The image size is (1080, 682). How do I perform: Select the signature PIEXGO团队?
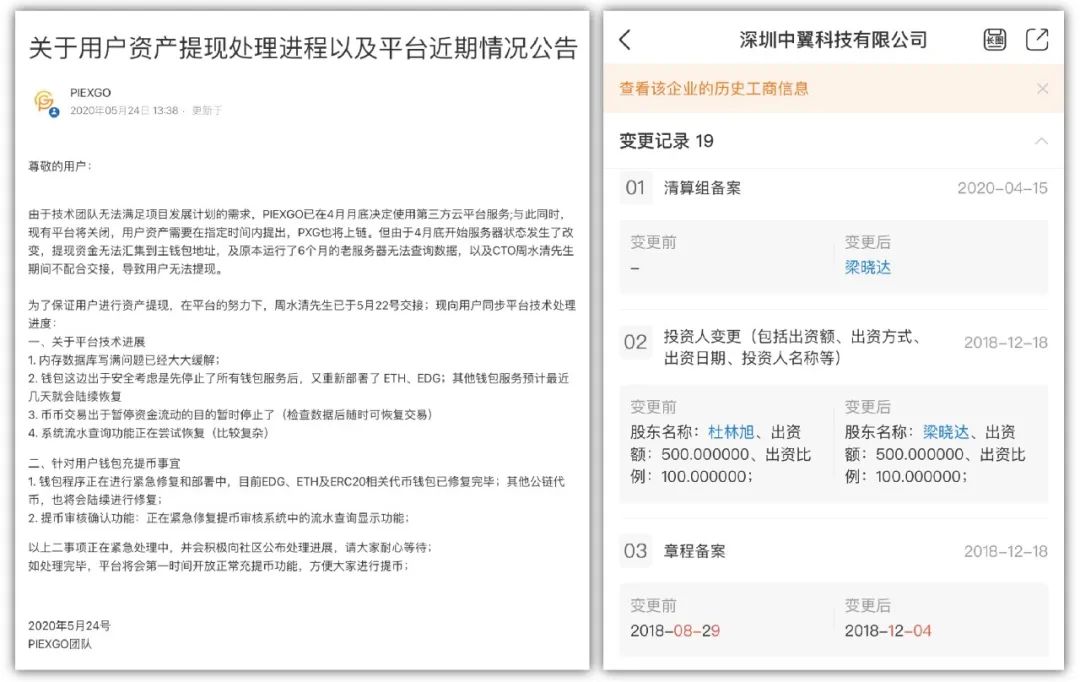pos(60,644)
